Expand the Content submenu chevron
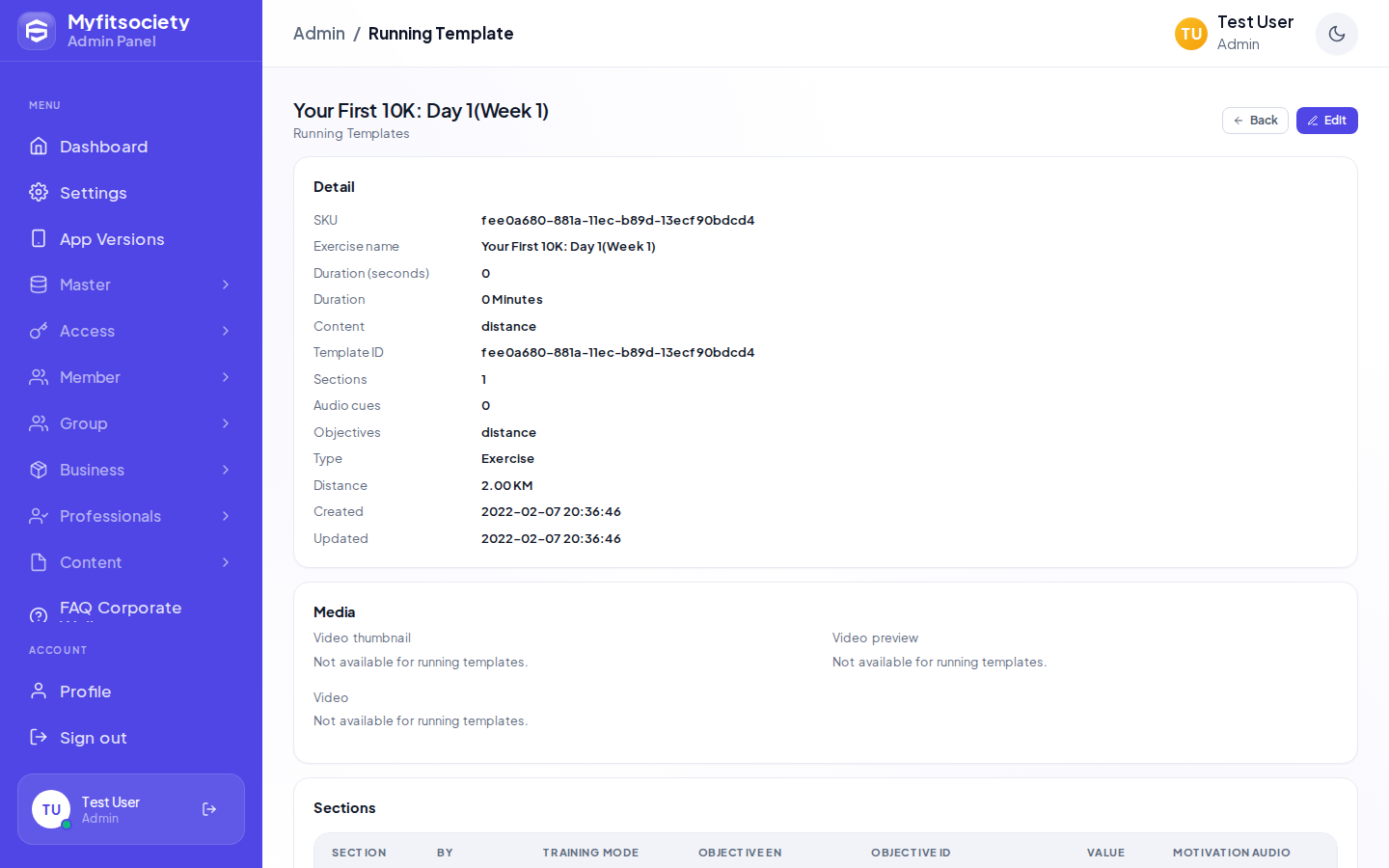The image size is (1389, 868). tap(226, 562)
